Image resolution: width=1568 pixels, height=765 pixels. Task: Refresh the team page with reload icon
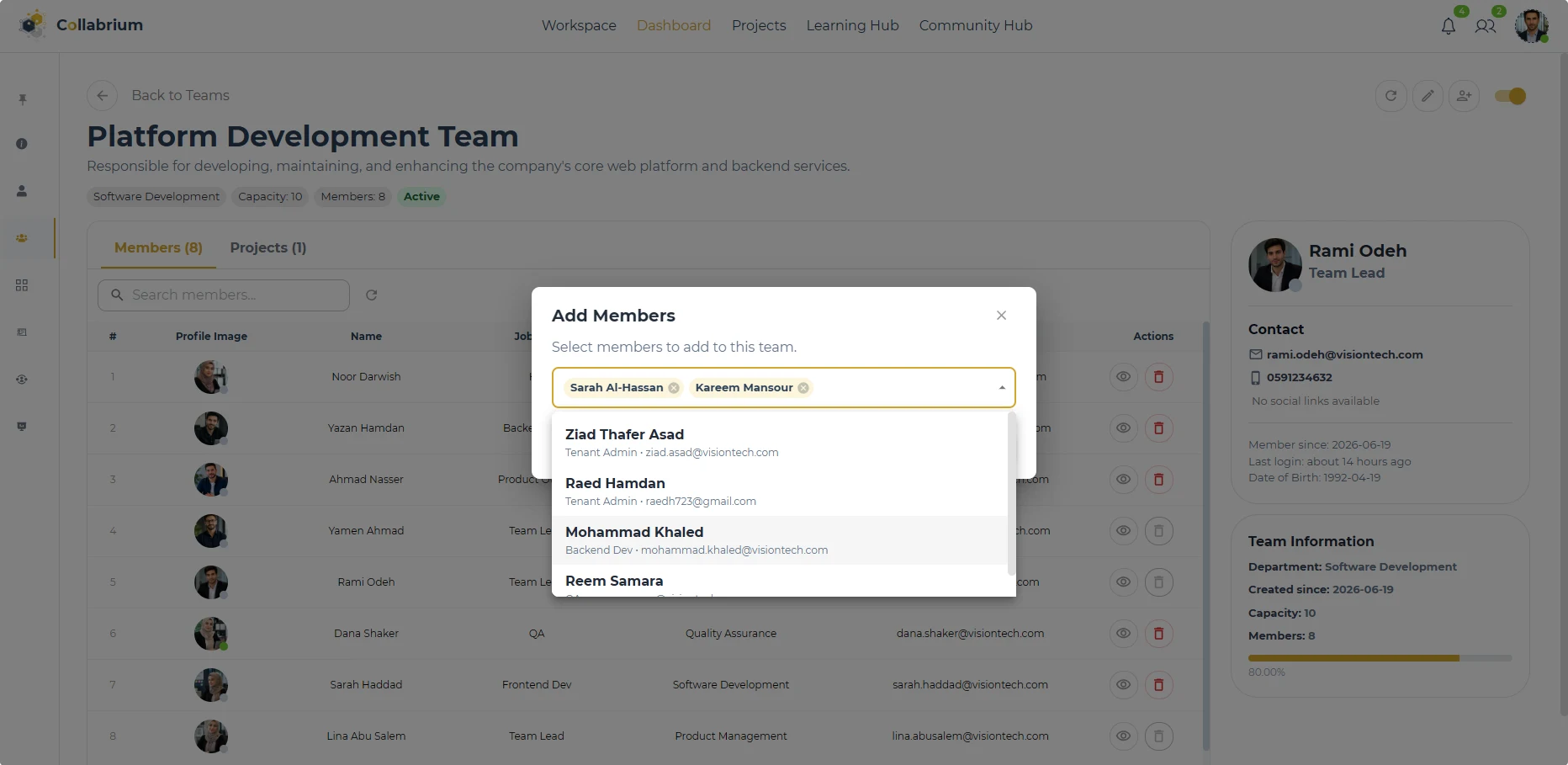point(1391,96)
